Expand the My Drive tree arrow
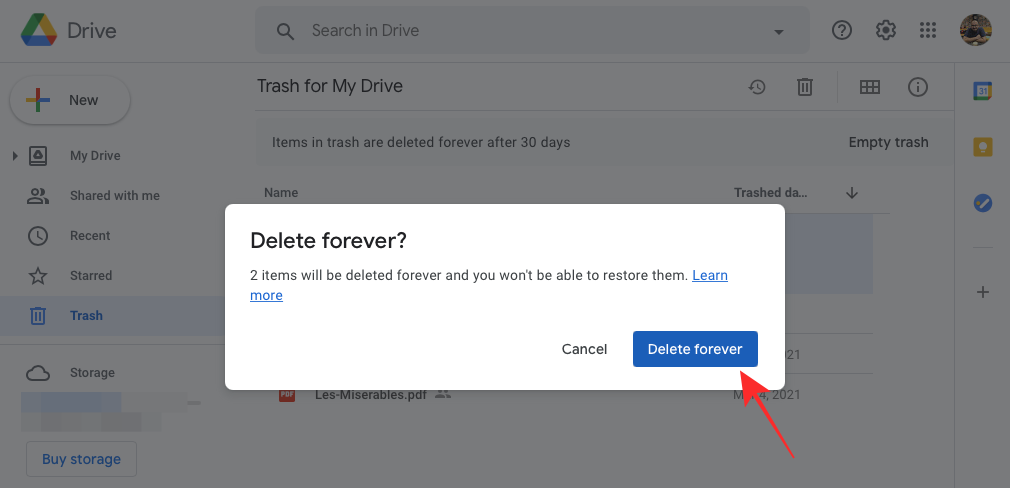 click(x=15, y=156)
